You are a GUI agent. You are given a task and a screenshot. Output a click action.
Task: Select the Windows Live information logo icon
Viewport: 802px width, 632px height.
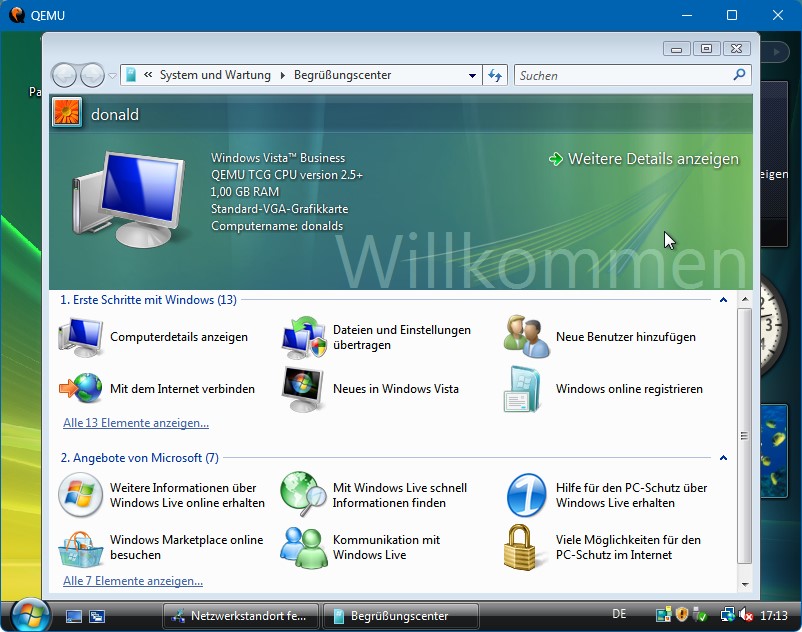point(80,495)
